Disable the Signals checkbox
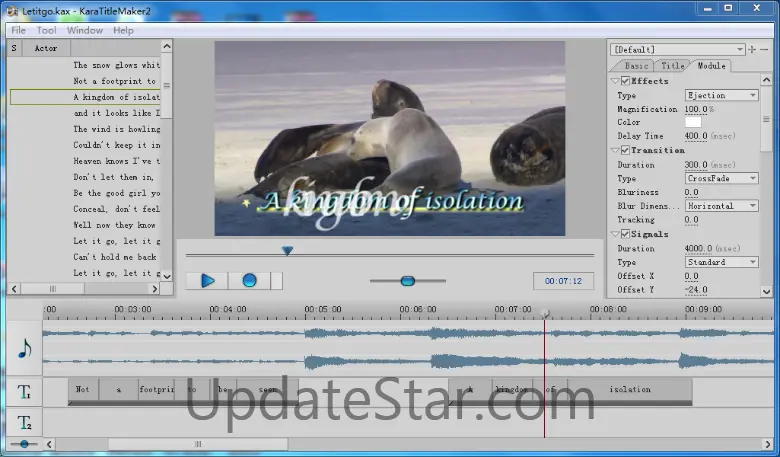 pyautogui.click(x=626, y=234)
